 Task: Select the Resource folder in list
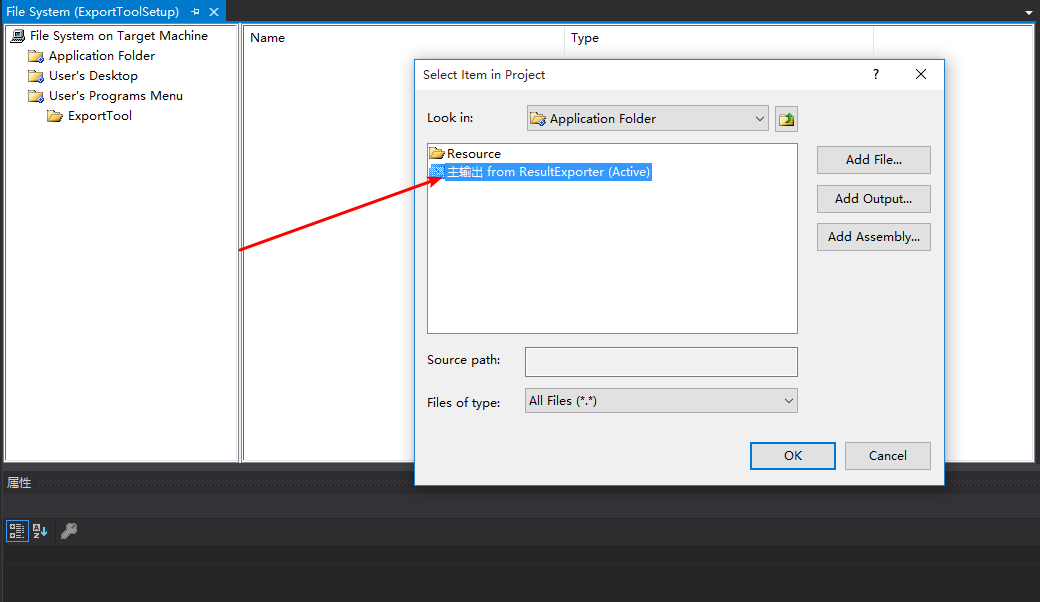tap(473, 154)
